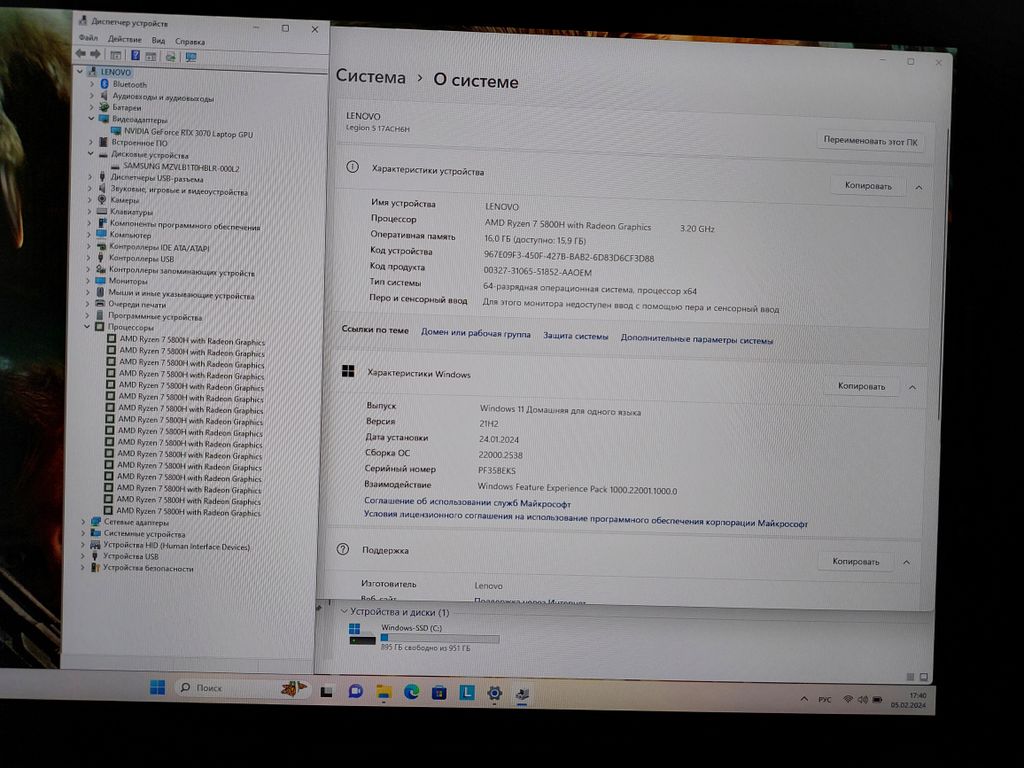Click the back arrow in Device Manager toolbar
The height and width of the screenshot is (768, 1024).
point(81,55)
